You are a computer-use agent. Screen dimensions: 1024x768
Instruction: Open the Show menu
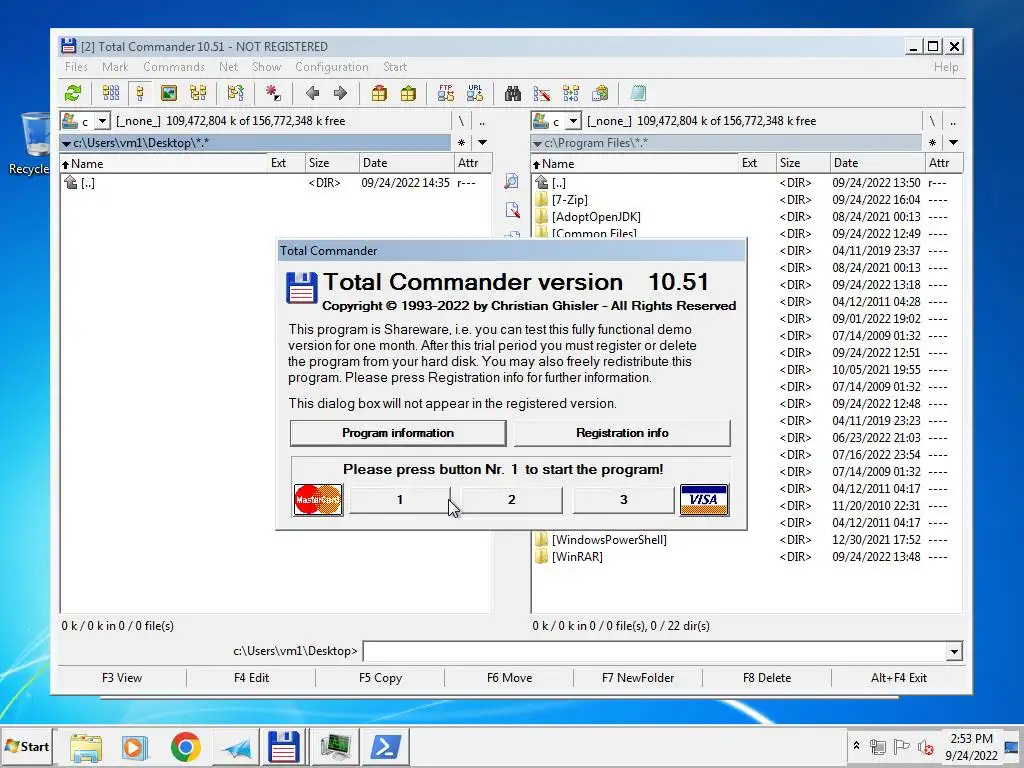click(266, 67)
